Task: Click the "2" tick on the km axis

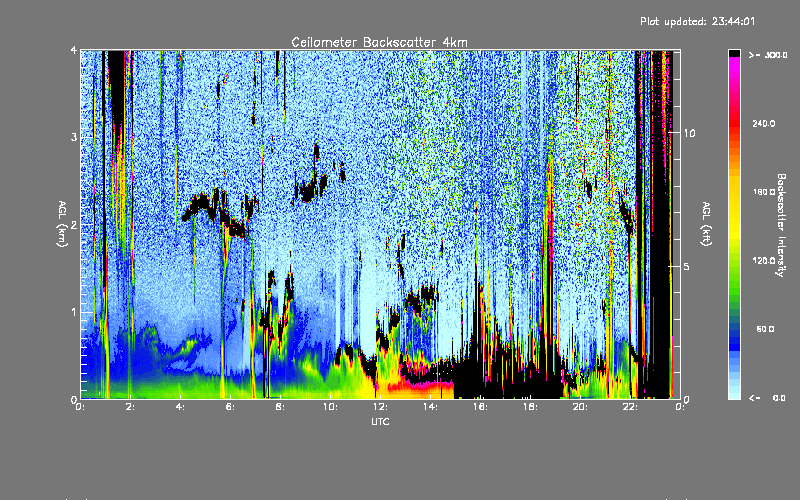Action: 74,225
